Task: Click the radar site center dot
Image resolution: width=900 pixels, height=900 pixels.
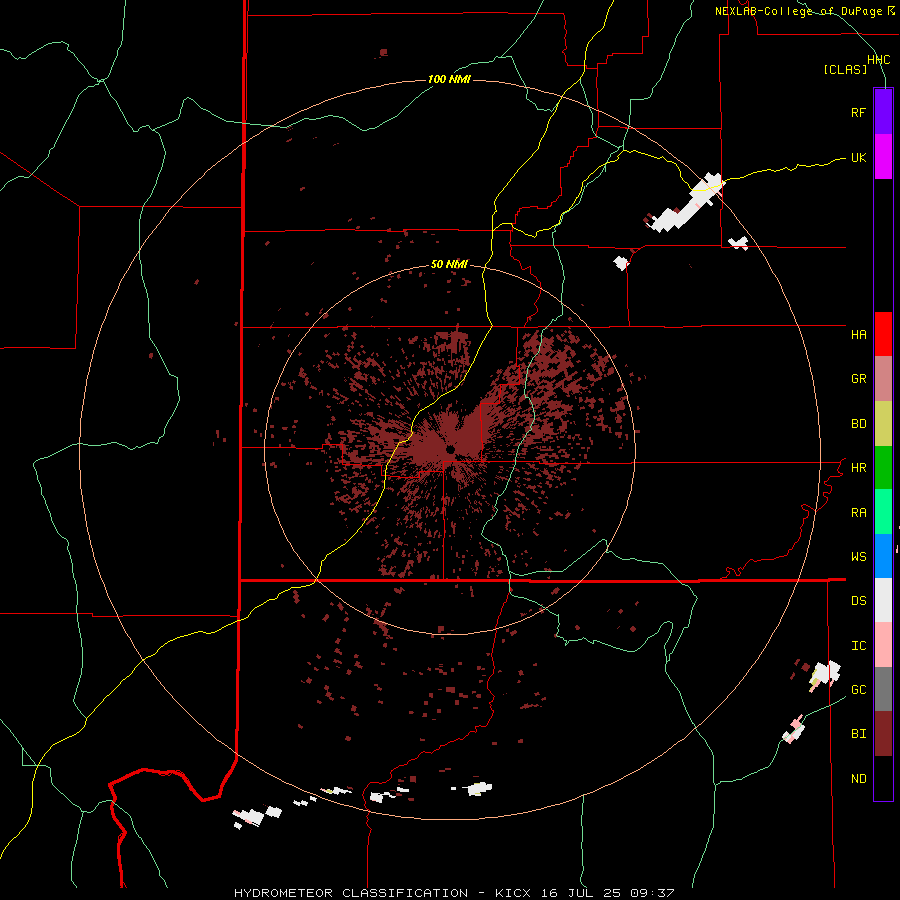Action: (x=451, y=448)
